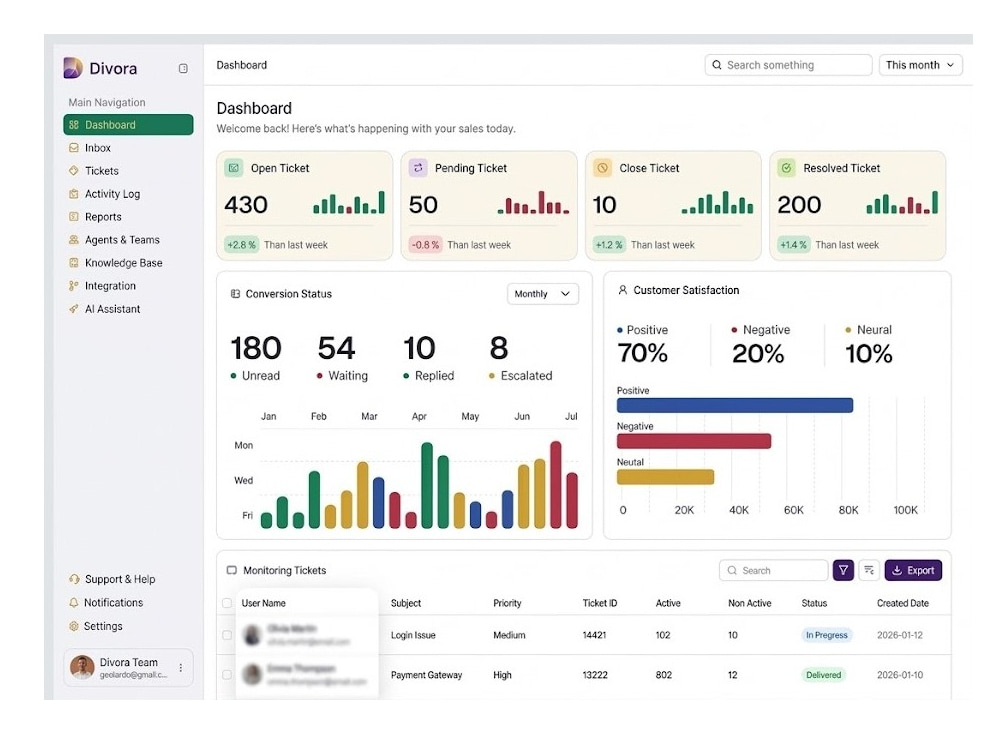The width and height of the screenshot is (1000, 750).
Task: Click the Resolved Ticket checkmark icon
Action: point(786,168)
